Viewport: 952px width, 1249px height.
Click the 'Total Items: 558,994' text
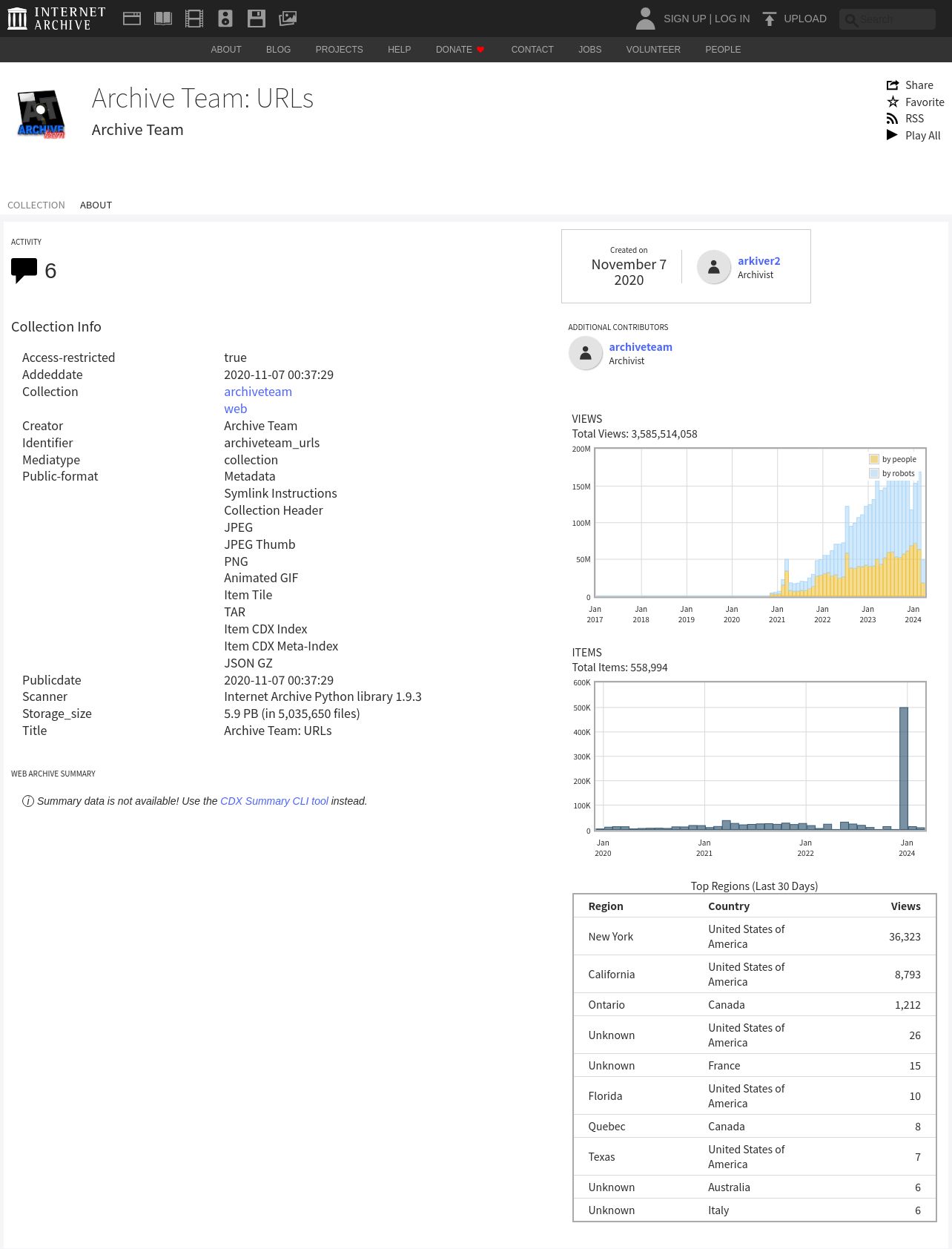pos(620,668)
